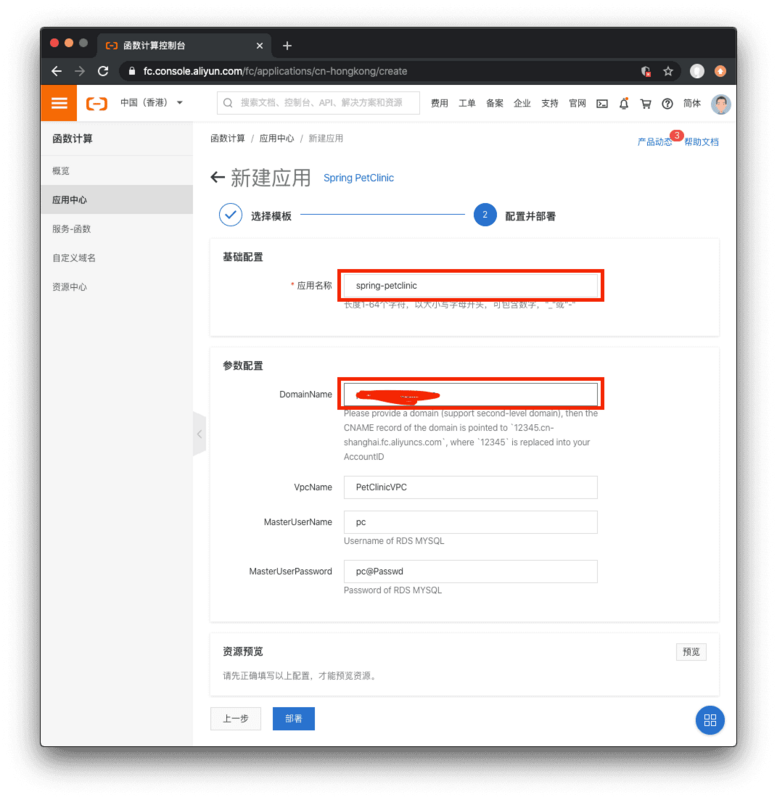Open the 工单 menu
This screenshot has width=777, height=800.
click(467, 104)
